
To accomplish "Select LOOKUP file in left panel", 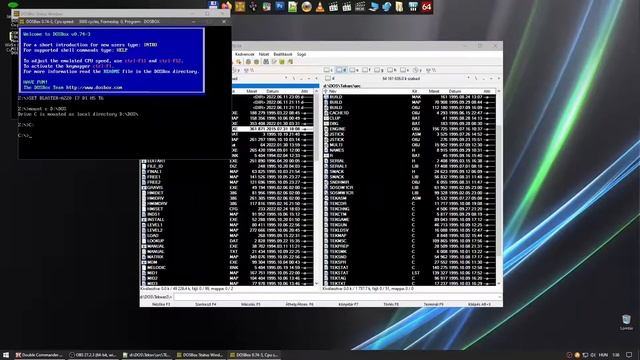I will coord(227,241).
